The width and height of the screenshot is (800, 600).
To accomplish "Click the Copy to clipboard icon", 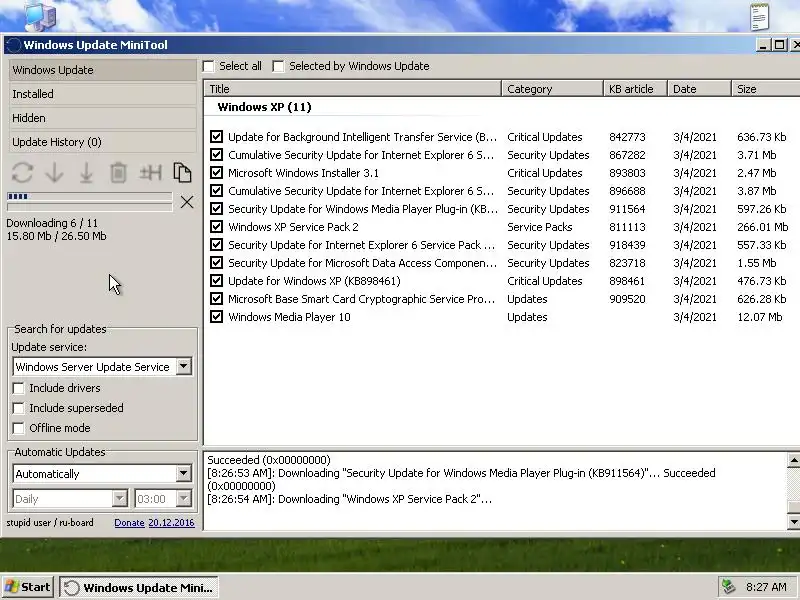I will (x=182, y=173).
